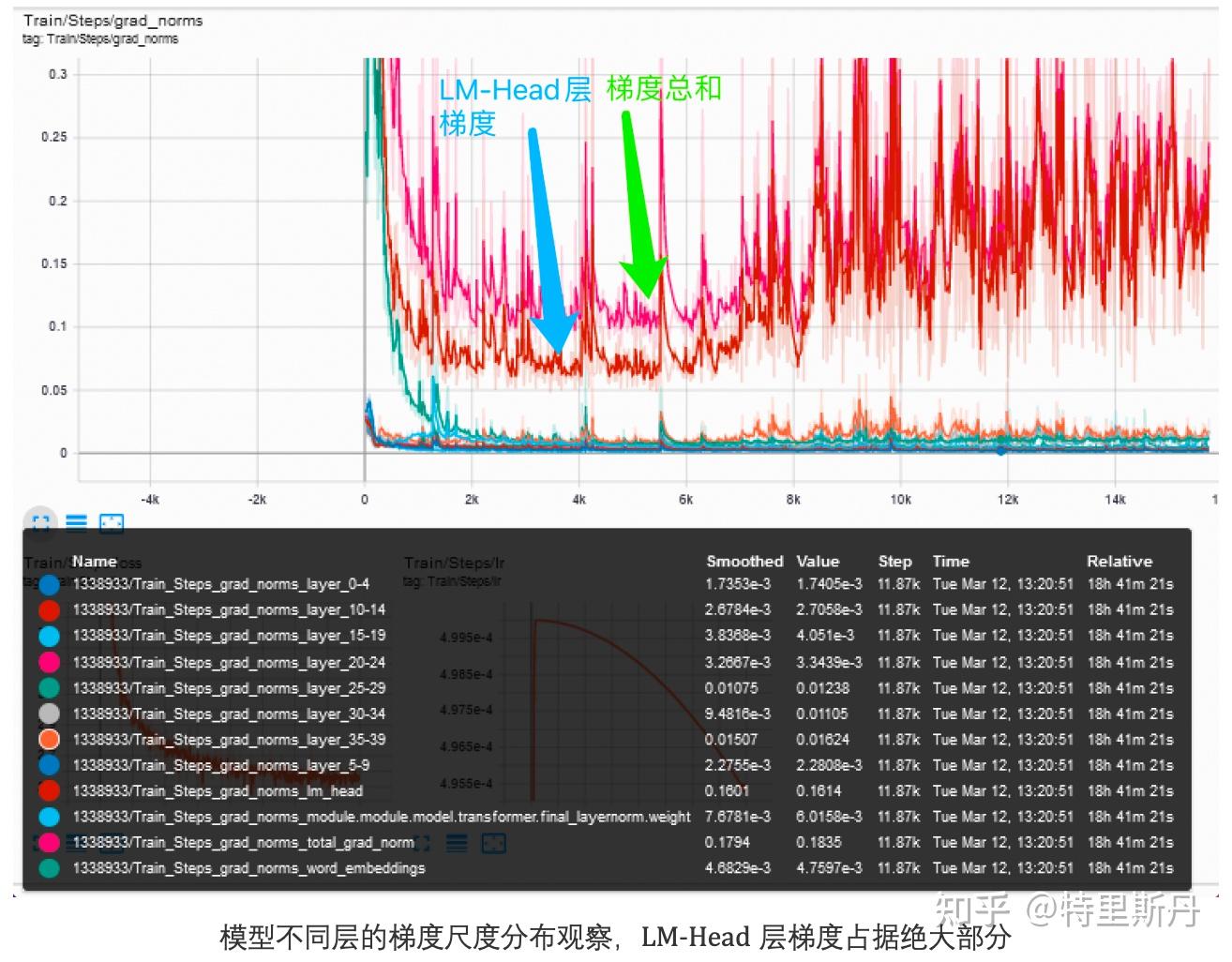The width and height of the screenshot is (1232, 962).
Task: Toggle the pink total_grad_norm run dot
Action: coord(49,842)
